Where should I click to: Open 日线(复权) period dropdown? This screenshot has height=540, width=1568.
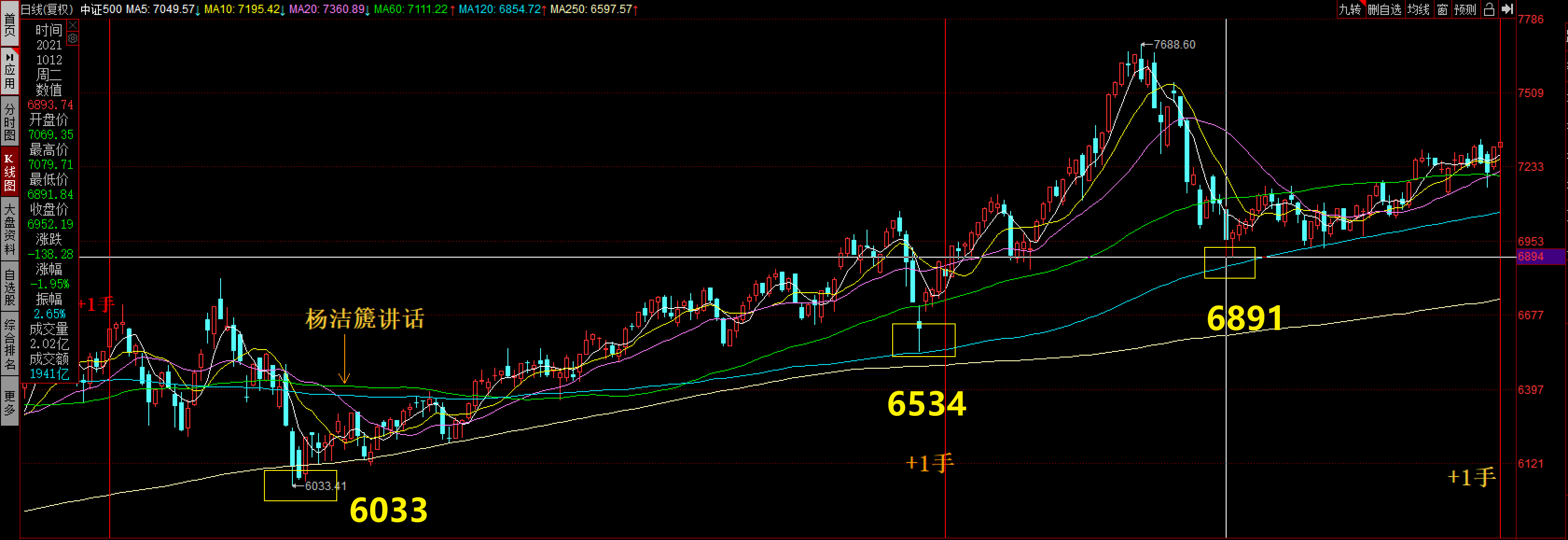click(47, 9)
